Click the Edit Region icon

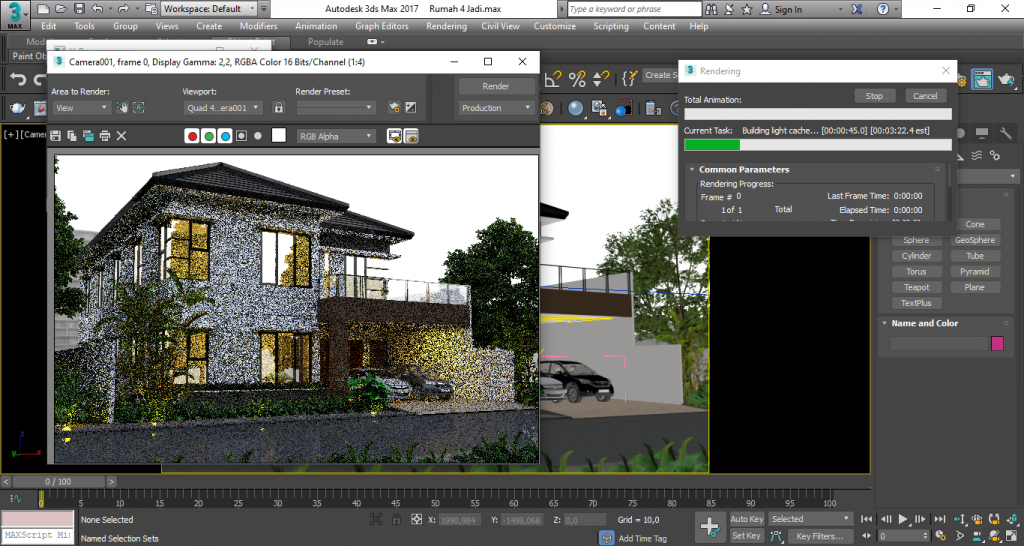tap(122, 108)
